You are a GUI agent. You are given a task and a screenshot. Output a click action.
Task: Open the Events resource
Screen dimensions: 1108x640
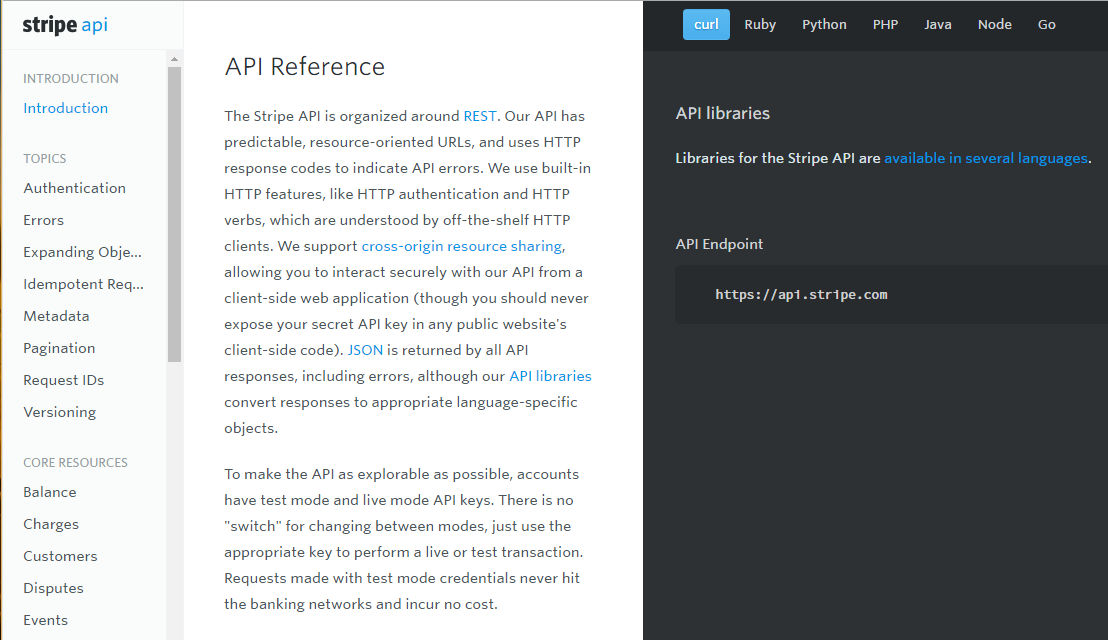click(x=45, y=620)
